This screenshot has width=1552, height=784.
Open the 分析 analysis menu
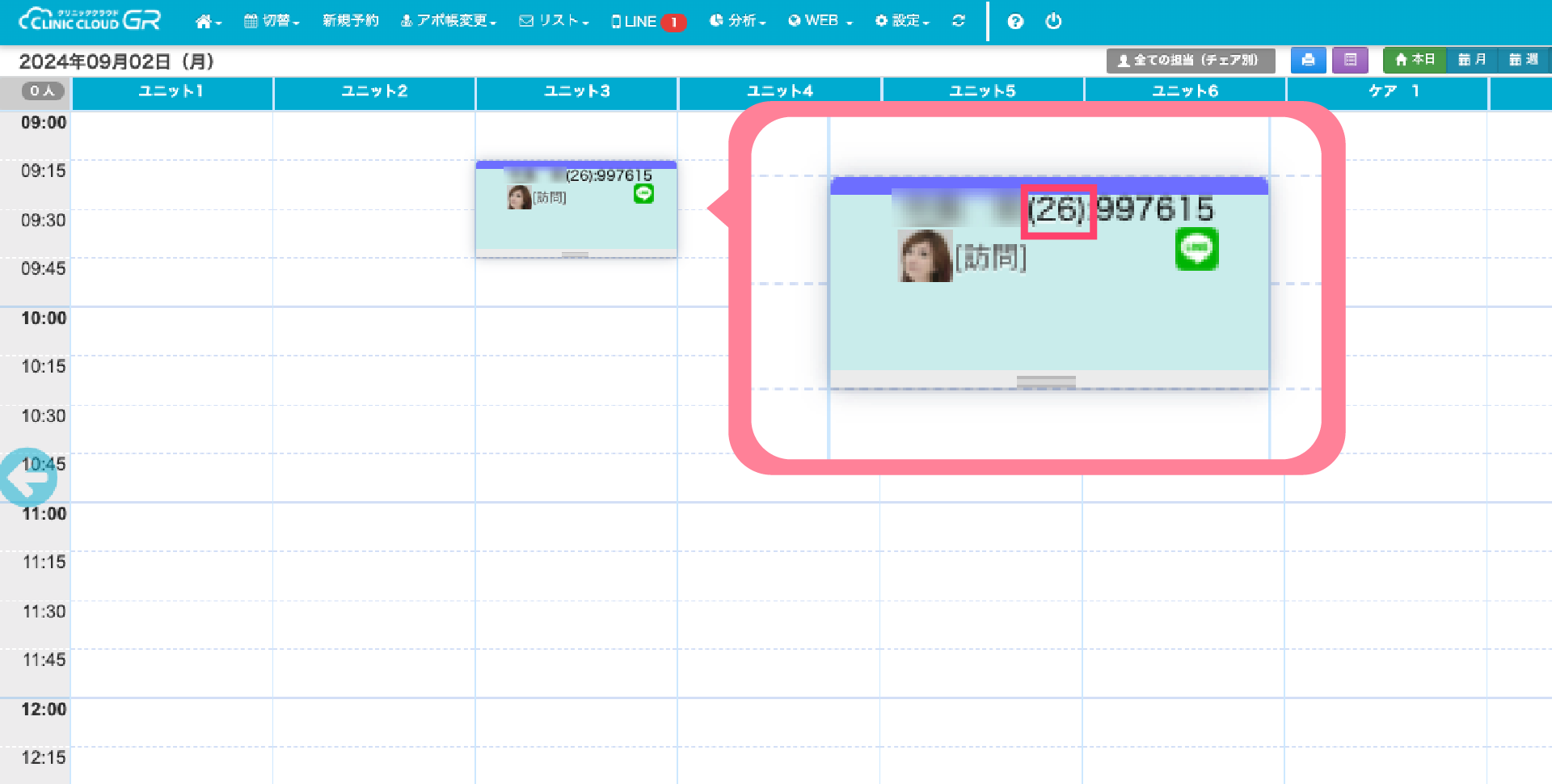[737, 21]
